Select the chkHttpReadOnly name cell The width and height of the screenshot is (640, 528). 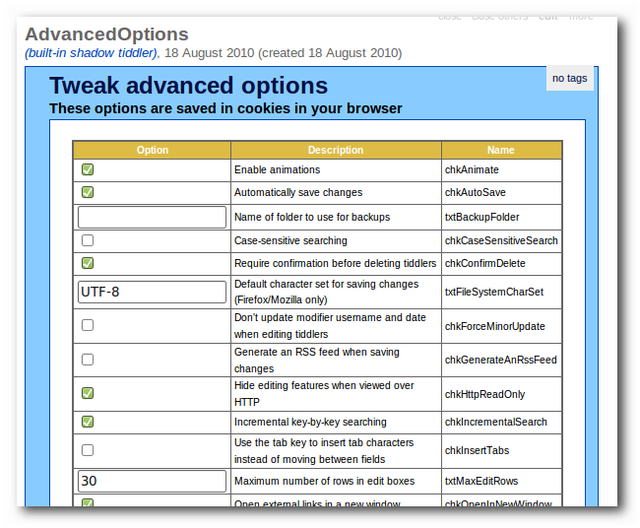point(502,394)
